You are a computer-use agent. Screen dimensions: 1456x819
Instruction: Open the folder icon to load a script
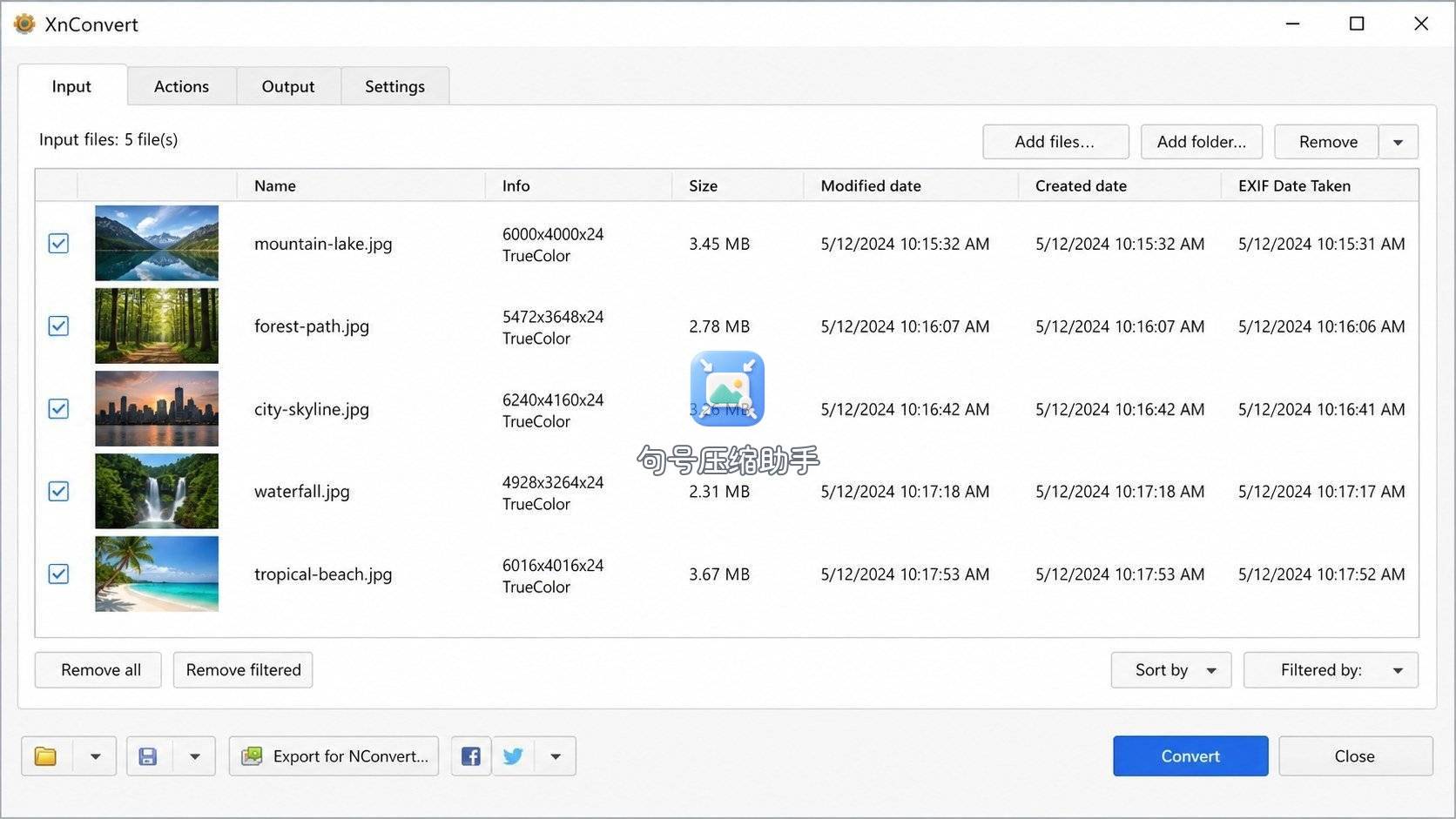coord(46,756)
